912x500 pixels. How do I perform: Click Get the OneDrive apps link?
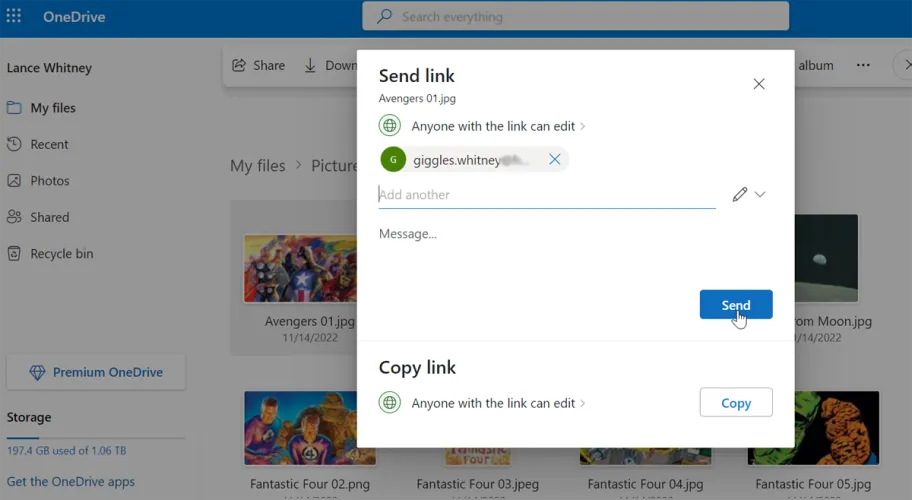[x=71, y=481]
